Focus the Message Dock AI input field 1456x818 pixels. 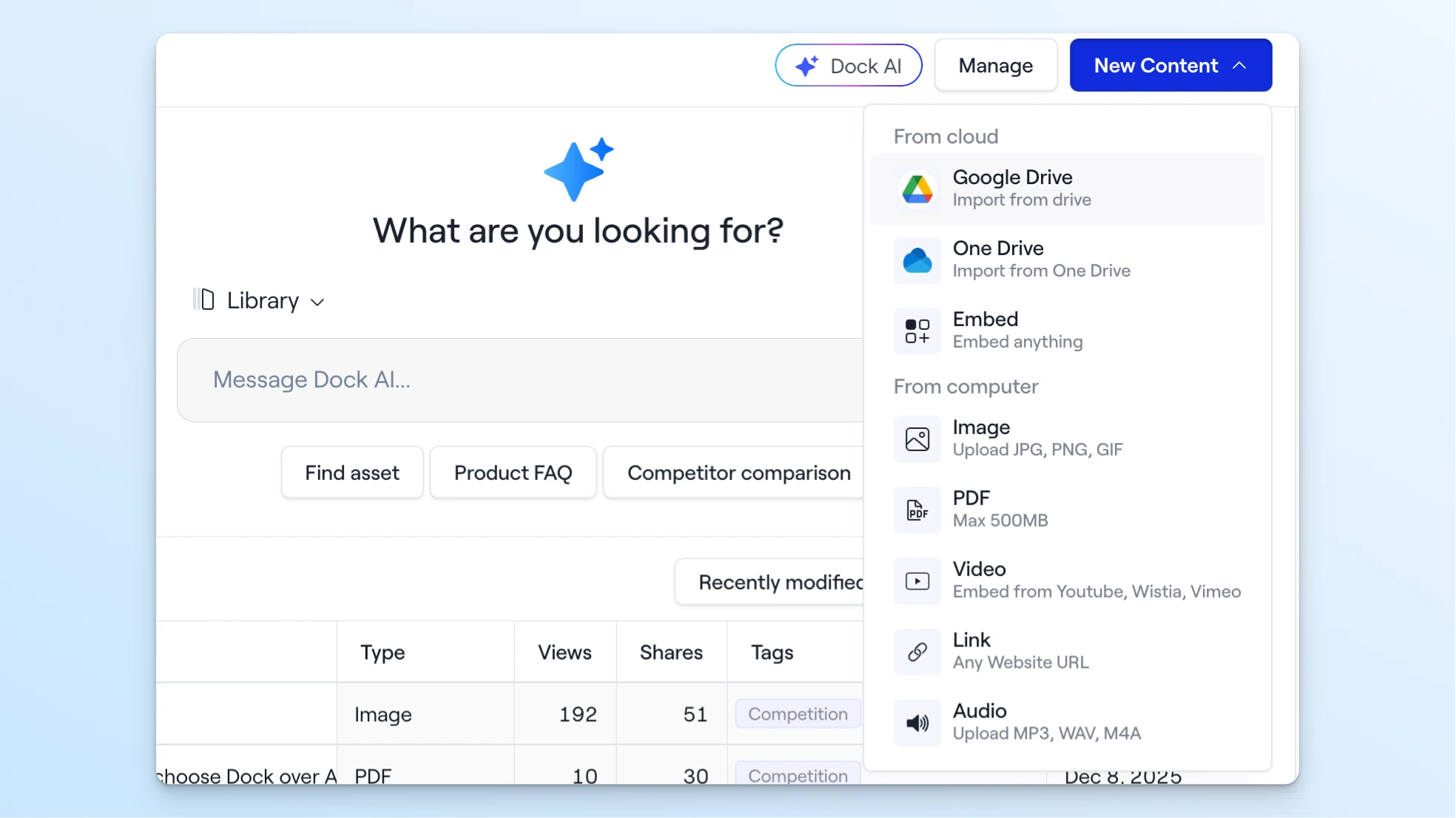pyautogui.click(x=518, y=380)
